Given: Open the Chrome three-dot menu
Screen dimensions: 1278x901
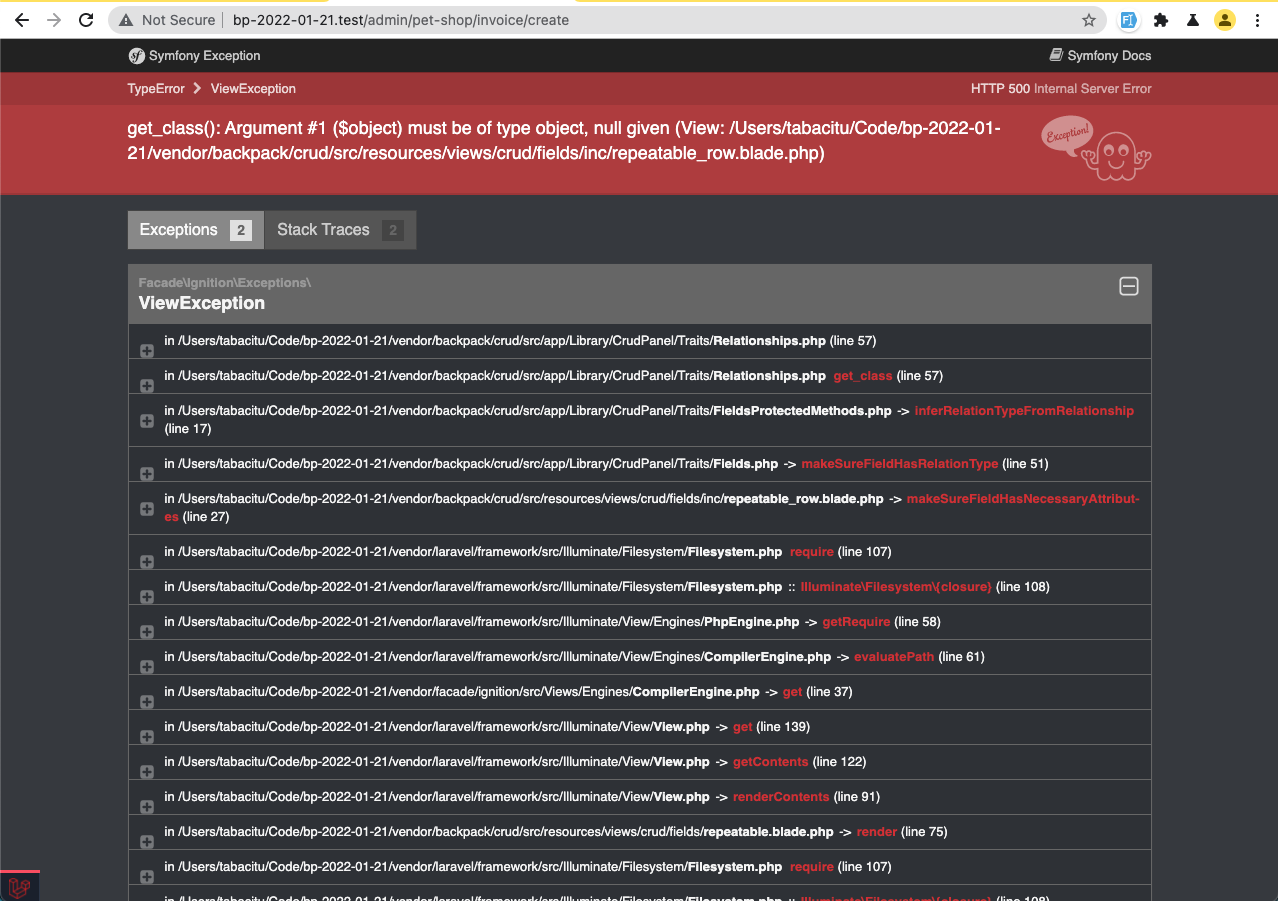Looking at the screenshot, I should [1257, 19].
